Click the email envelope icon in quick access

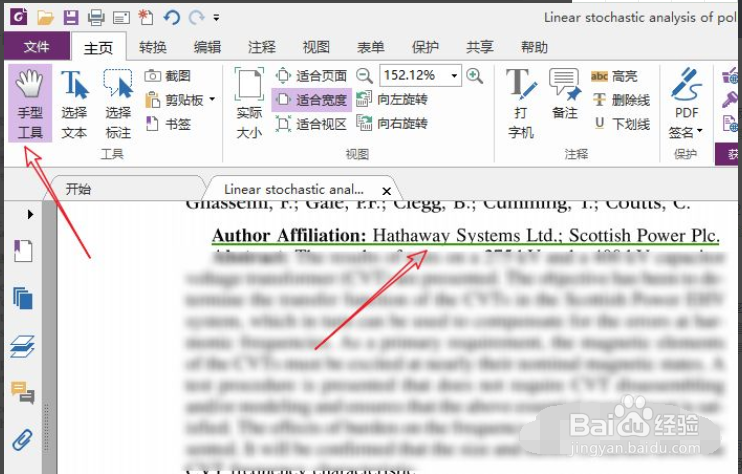(x=121, y=18)
